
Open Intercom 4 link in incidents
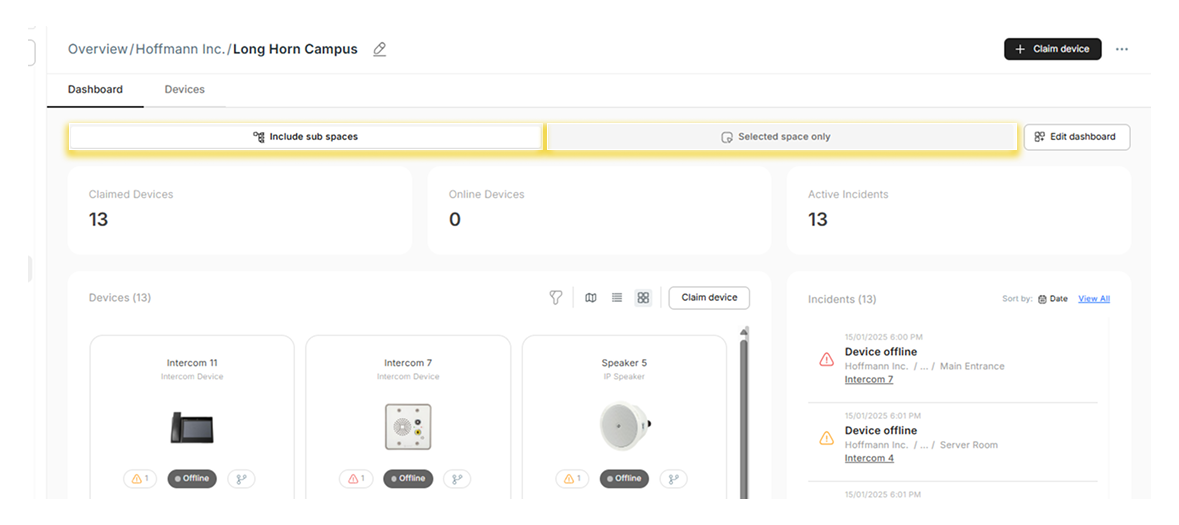869,457
